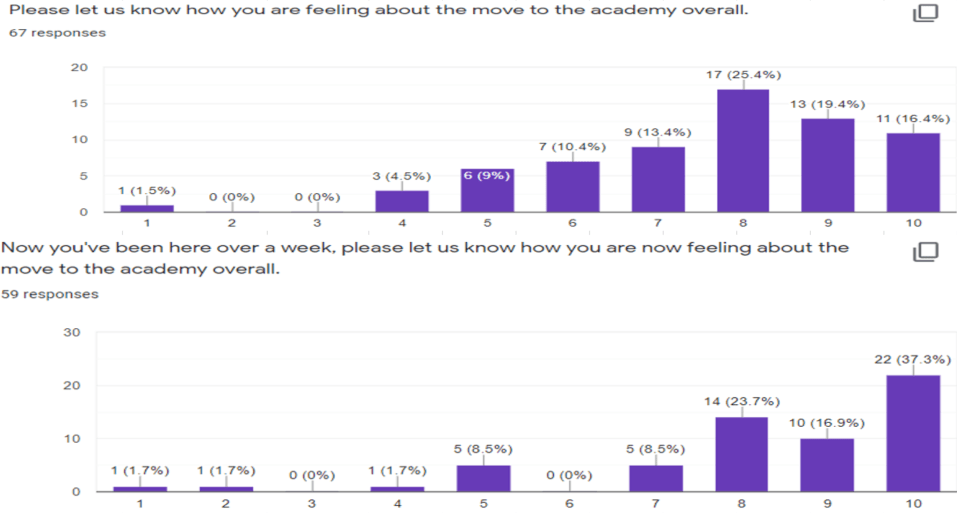The height and width of the screenshot is (513, 957).
Task: Click the second question title "Now you've been here"
Action: tap(425, 248)
